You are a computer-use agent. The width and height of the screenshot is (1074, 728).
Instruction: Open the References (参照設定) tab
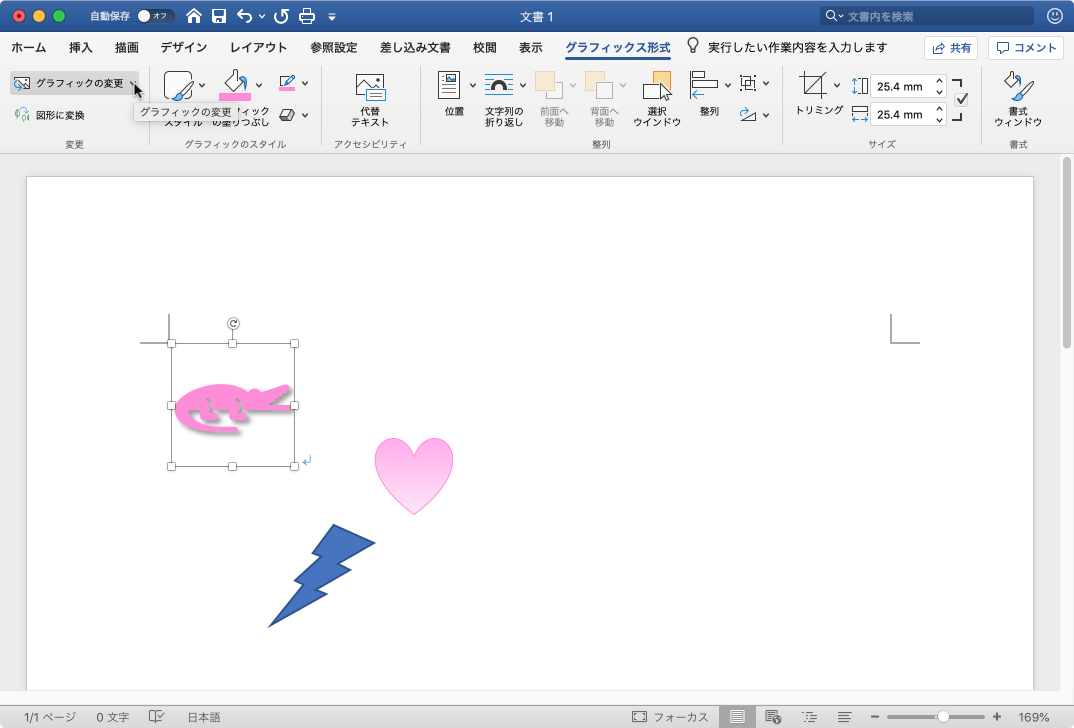pos(334,47)
